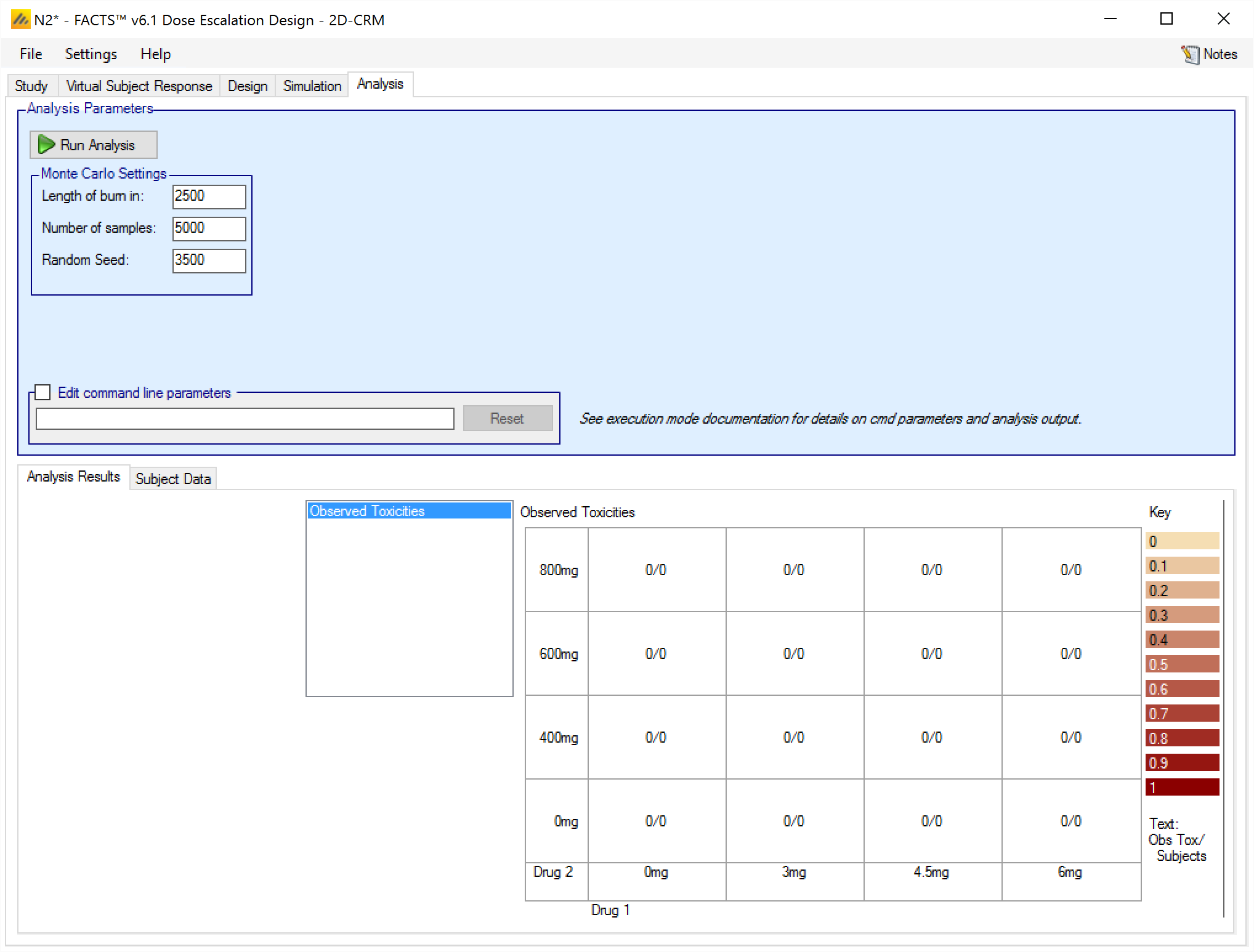Image resolution: width=1254 pixels, height=952 pixels.
Task: Open the Design tab
Action: point(247,86)
